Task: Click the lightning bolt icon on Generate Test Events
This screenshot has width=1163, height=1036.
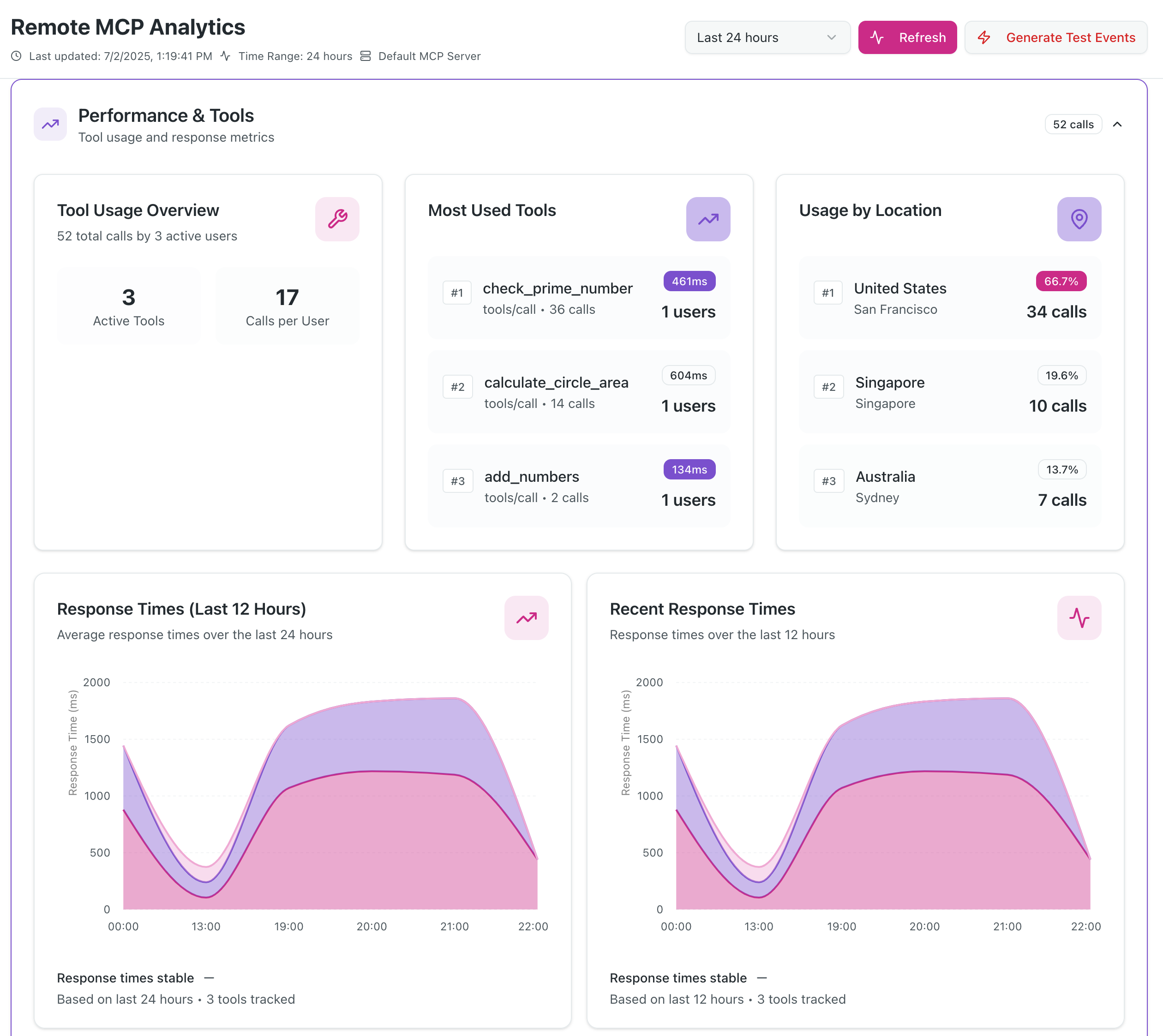Action: click(x=983, y=37)
